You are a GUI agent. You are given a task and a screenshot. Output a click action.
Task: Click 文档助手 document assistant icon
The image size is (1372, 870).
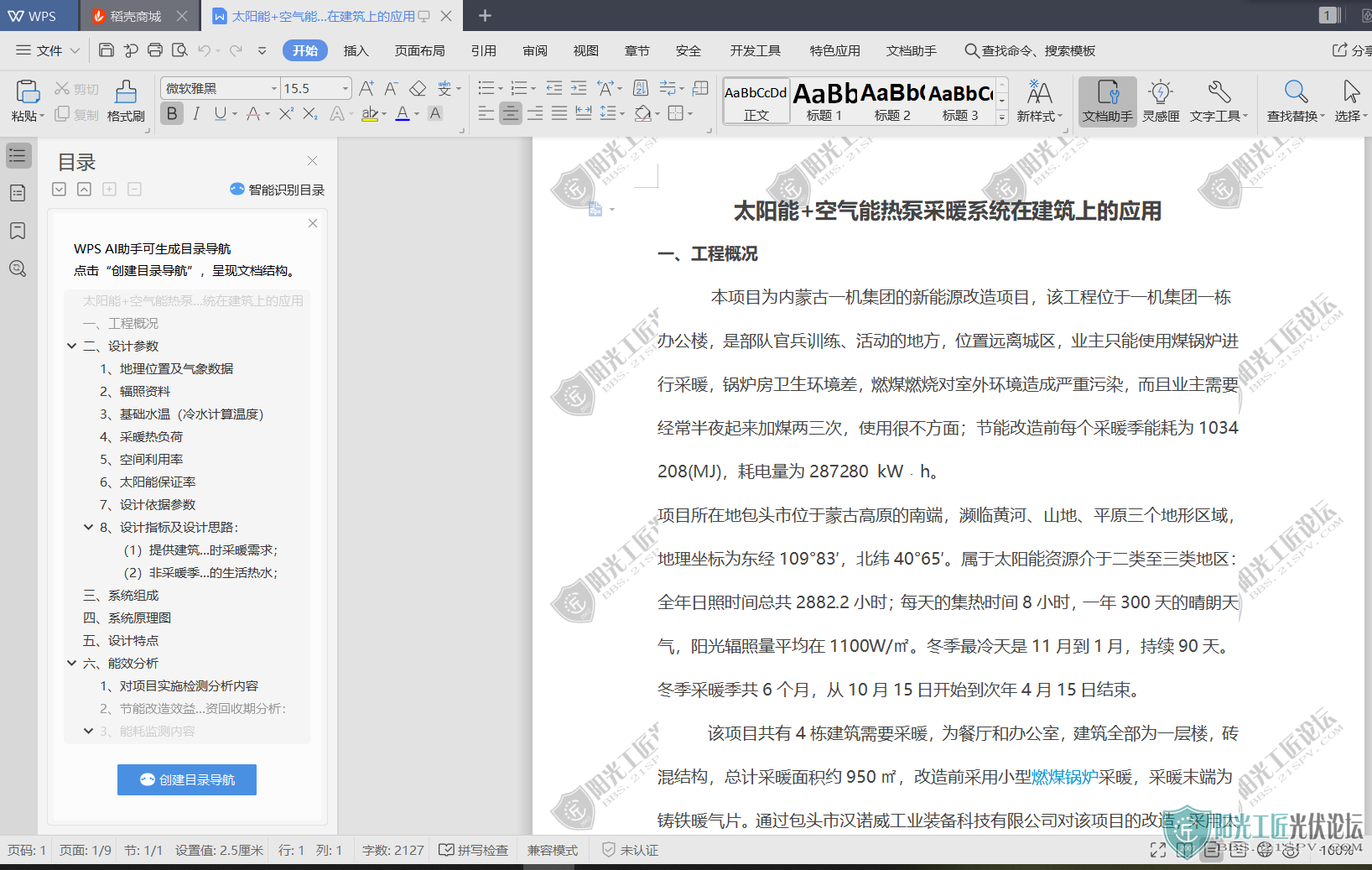tap(1108, 101)
